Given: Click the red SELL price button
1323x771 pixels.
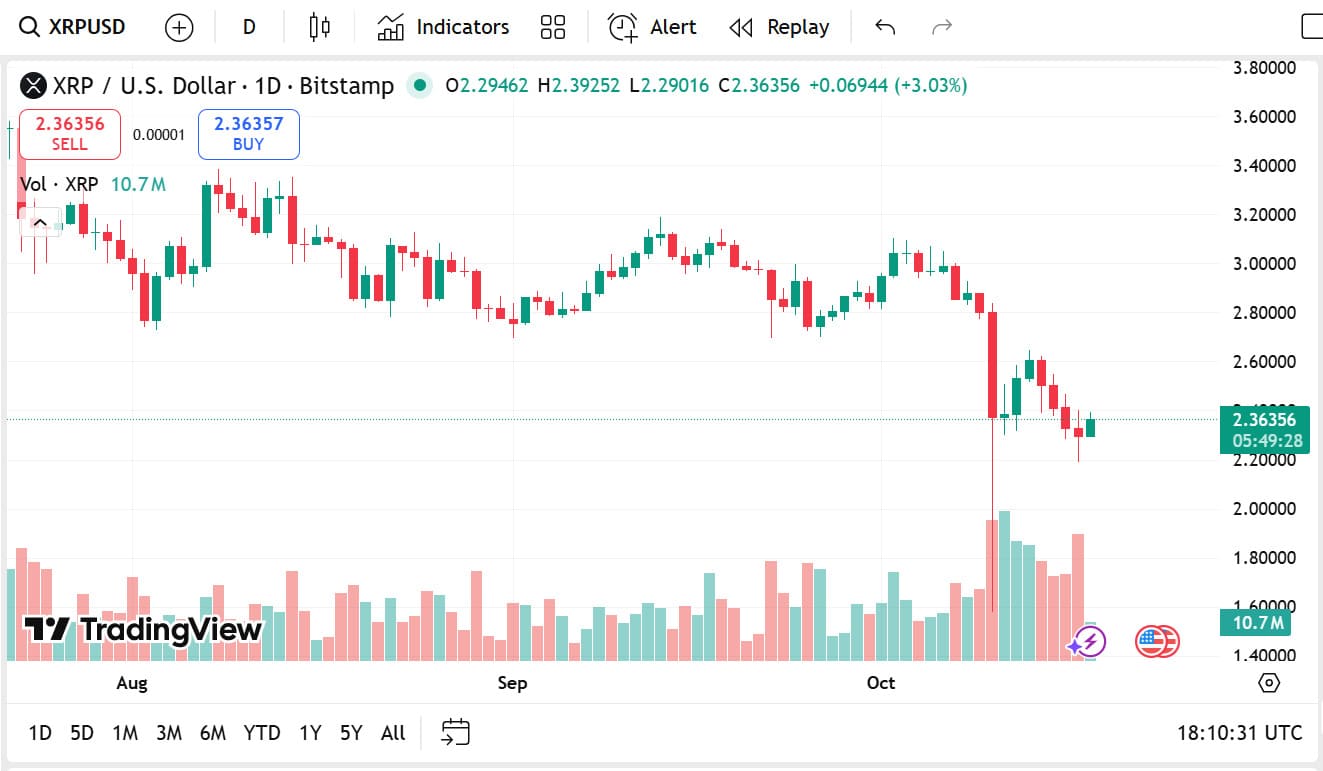Looking at the screenshot, I should pos(70,134).
